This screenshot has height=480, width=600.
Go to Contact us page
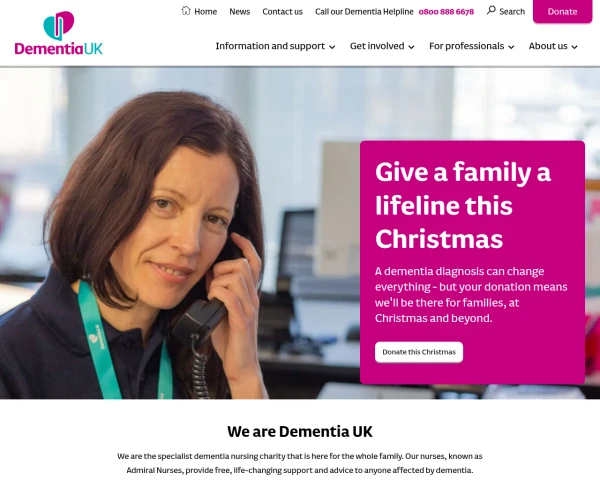(x=282, y=12)
